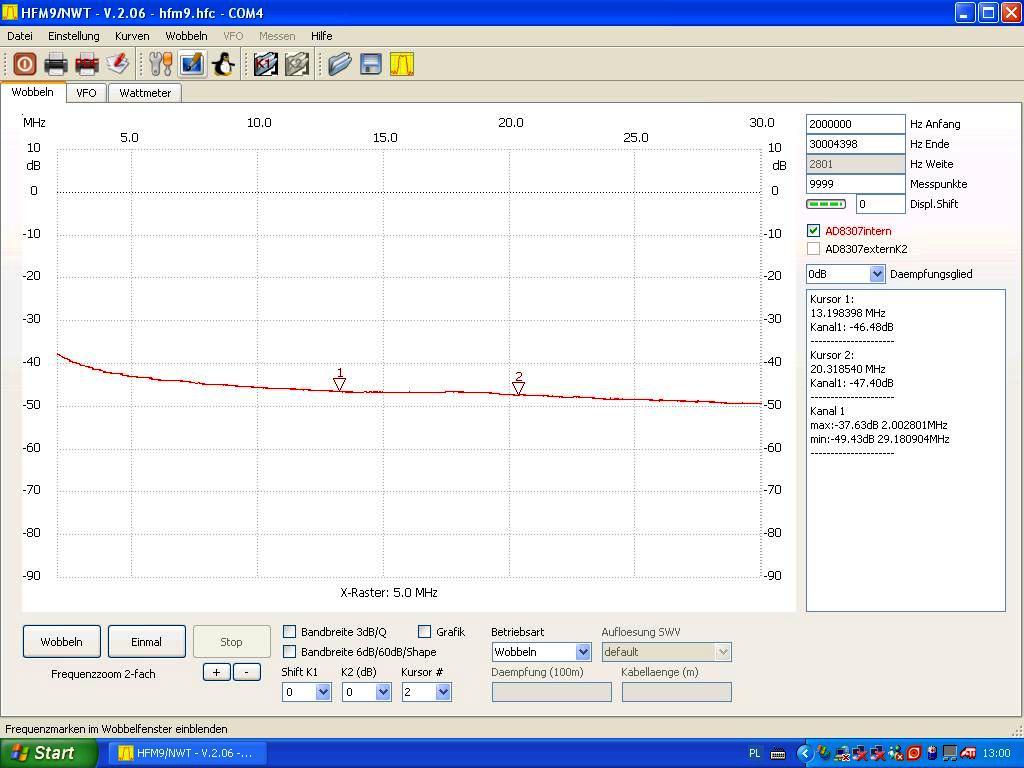Click the yellow filter curve icon

click(x=402, y=64)
